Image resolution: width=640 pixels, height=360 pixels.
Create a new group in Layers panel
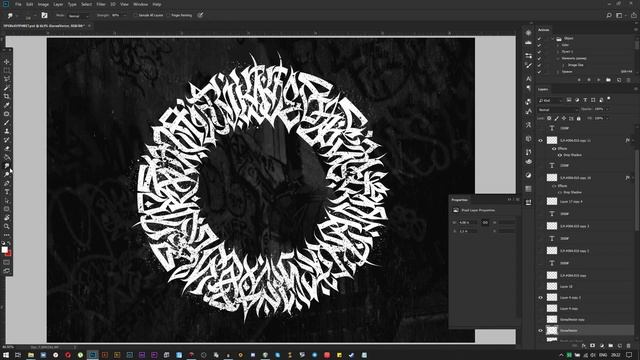[x=610, y=345]
